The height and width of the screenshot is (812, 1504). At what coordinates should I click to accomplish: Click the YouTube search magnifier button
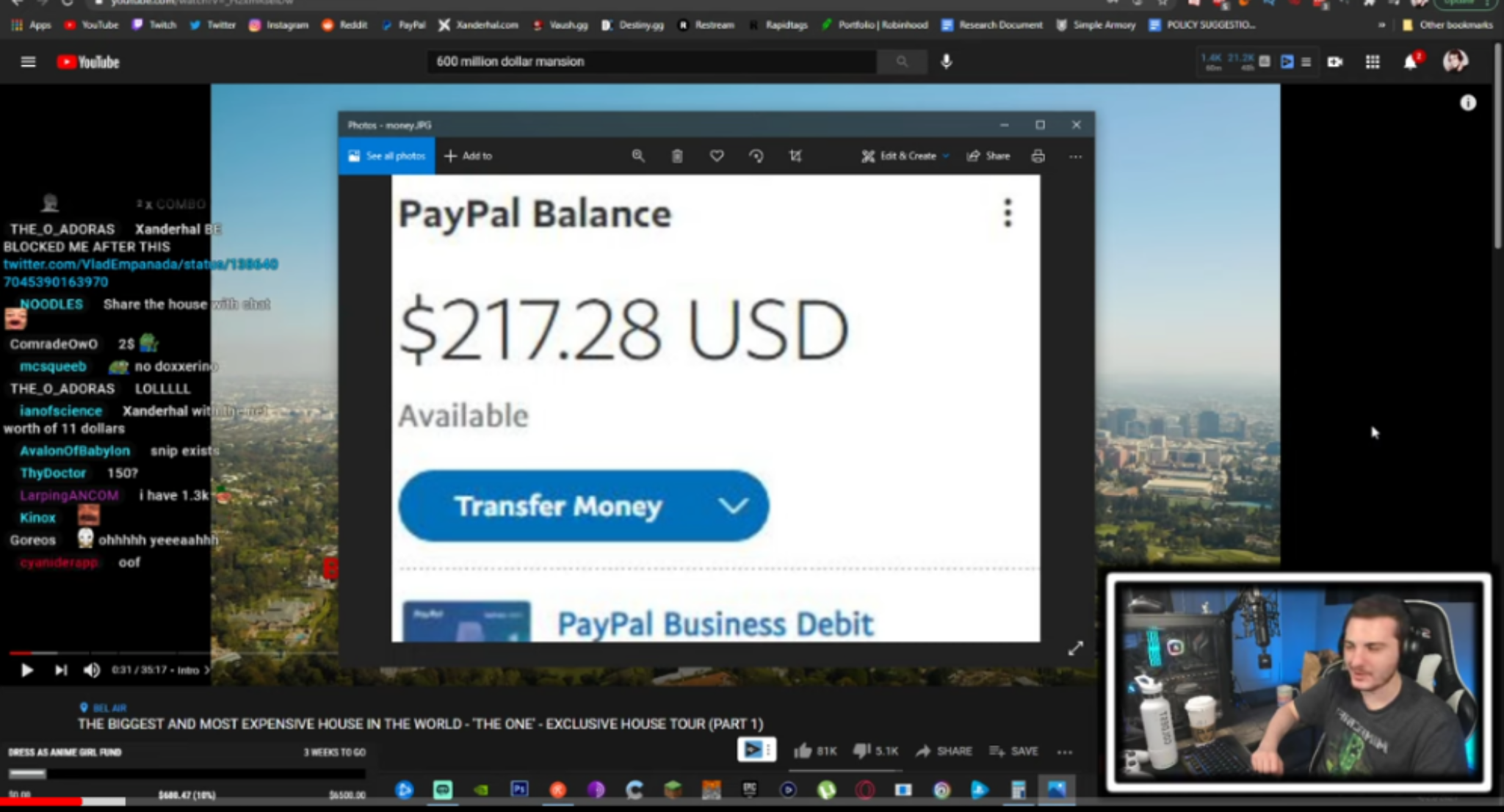point(902,62)
